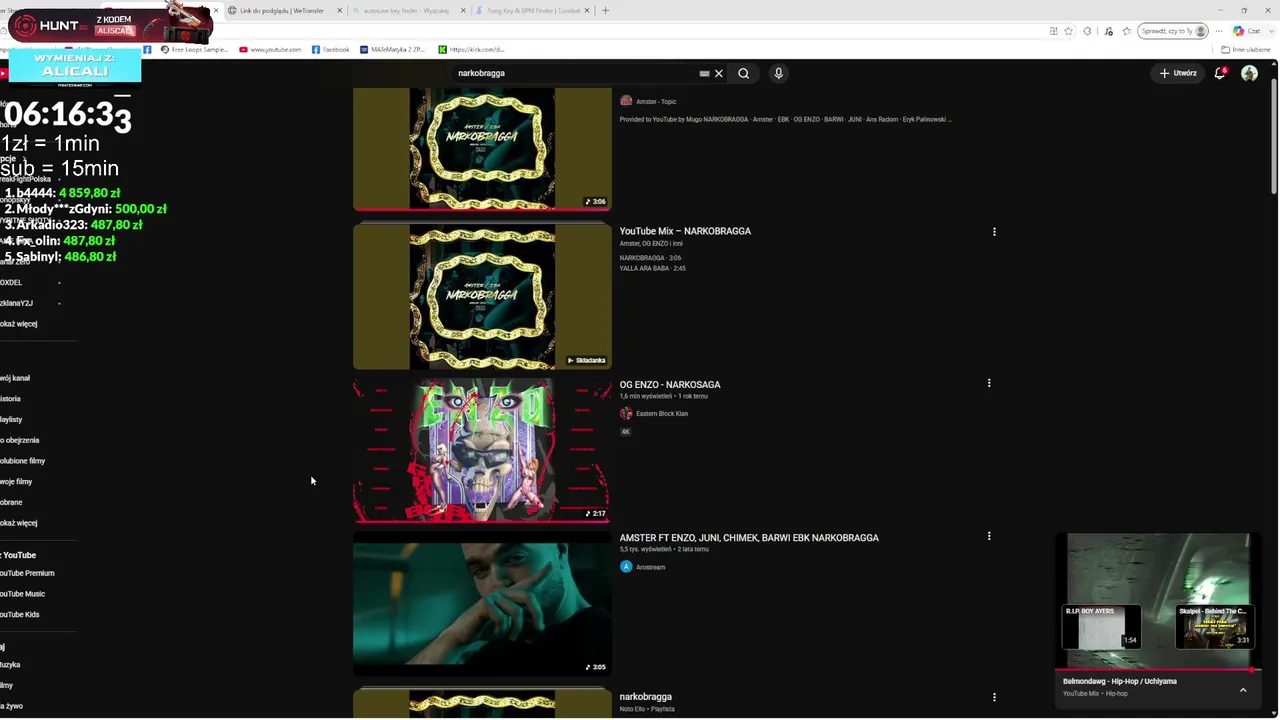This screenshot has height=720, width=1280.
Task: Play the OG ENZO NARKOSAGA thumbnail
Action: (x=482, y=450)
